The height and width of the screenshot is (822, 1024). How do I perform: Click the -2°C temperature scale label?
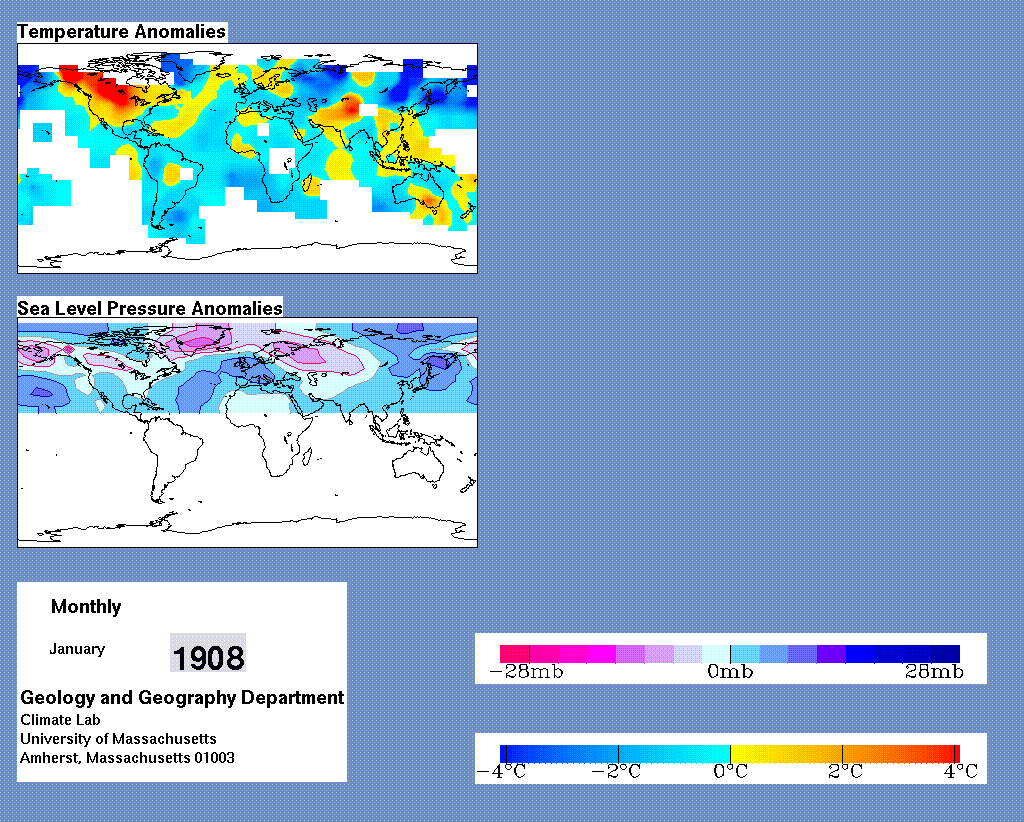(x=616, y=772)
